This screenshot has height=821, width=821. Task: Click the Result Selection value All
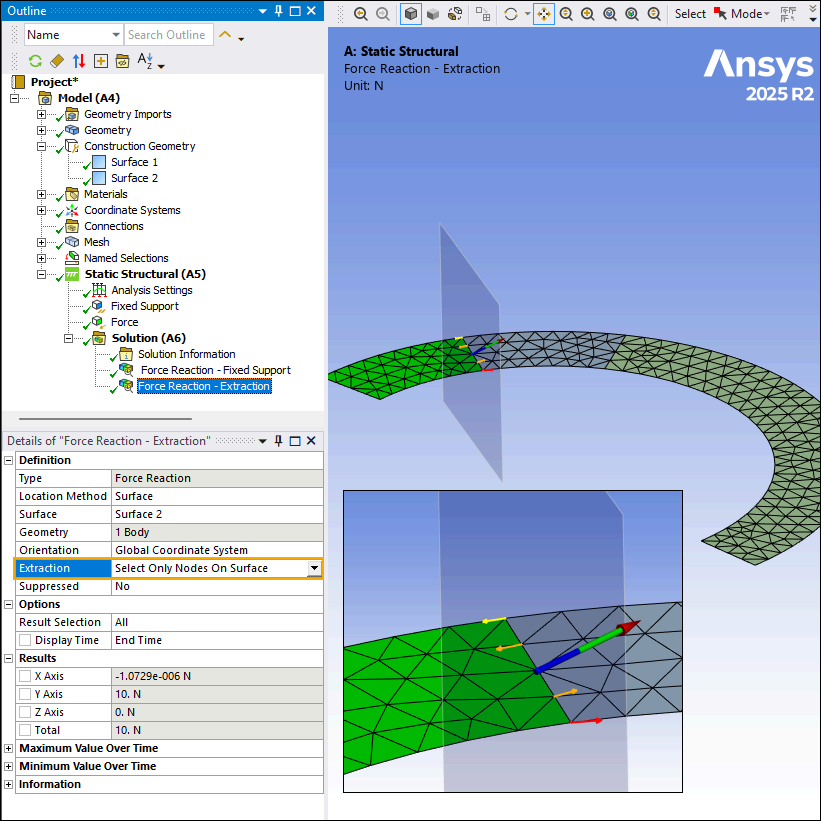point(217,622)
